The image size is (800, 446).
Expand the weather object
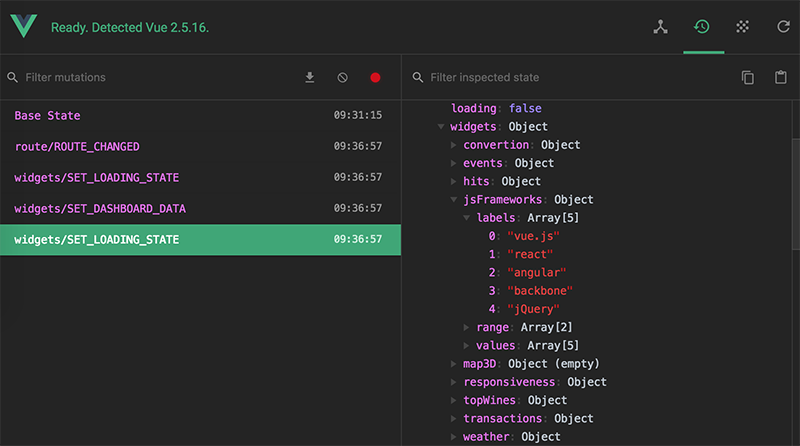(x=453, y=437)
